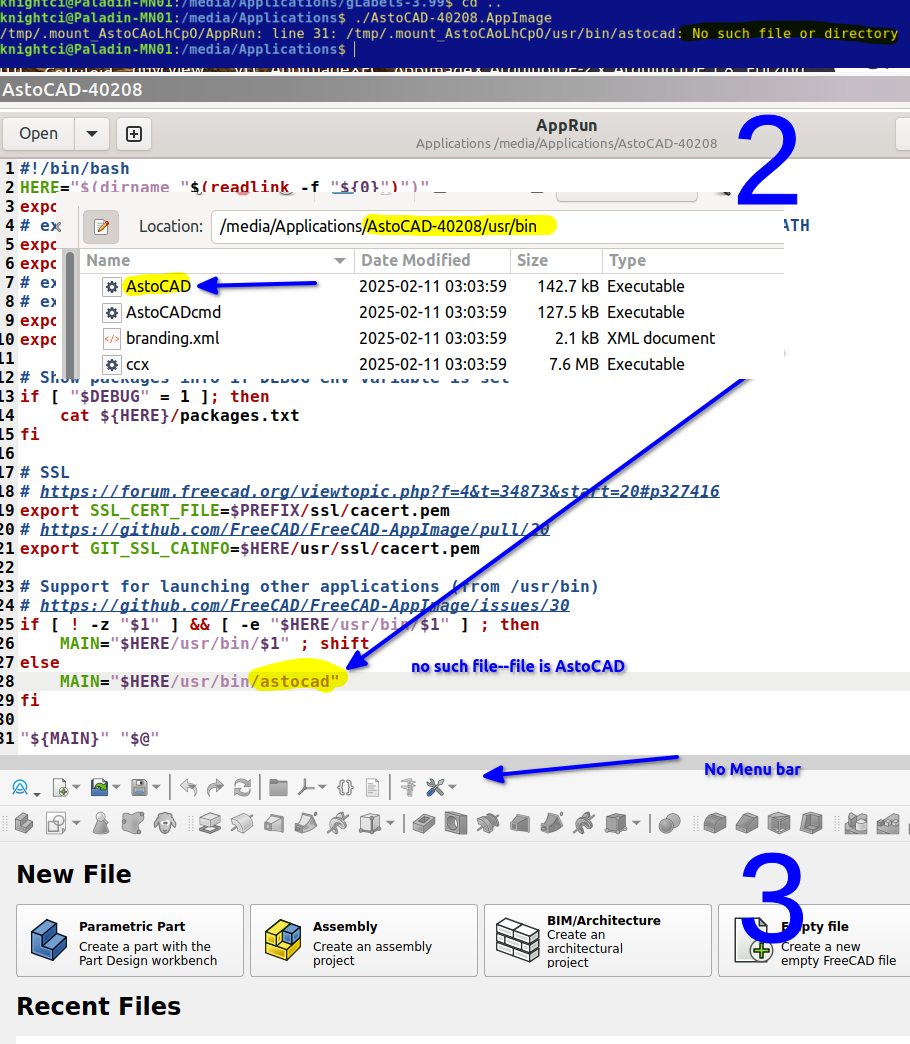
Task: Select the measuring caliper tool icon
Action: coord(406,787)
